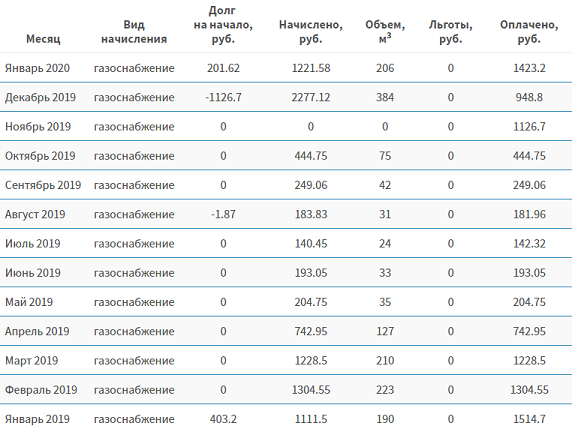This screenshot has height=432, width=572.
Task: Click the 'Долг на начало, руб.' header
Action: point(223,25)
